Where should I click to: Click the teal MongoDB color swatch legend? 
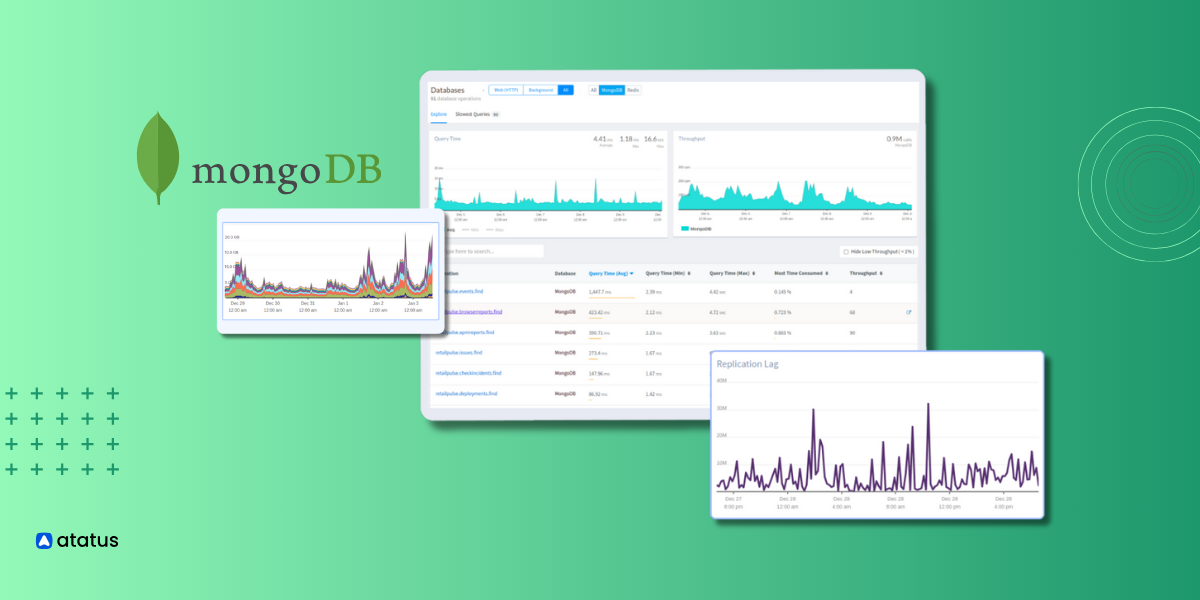click(683, 227)
